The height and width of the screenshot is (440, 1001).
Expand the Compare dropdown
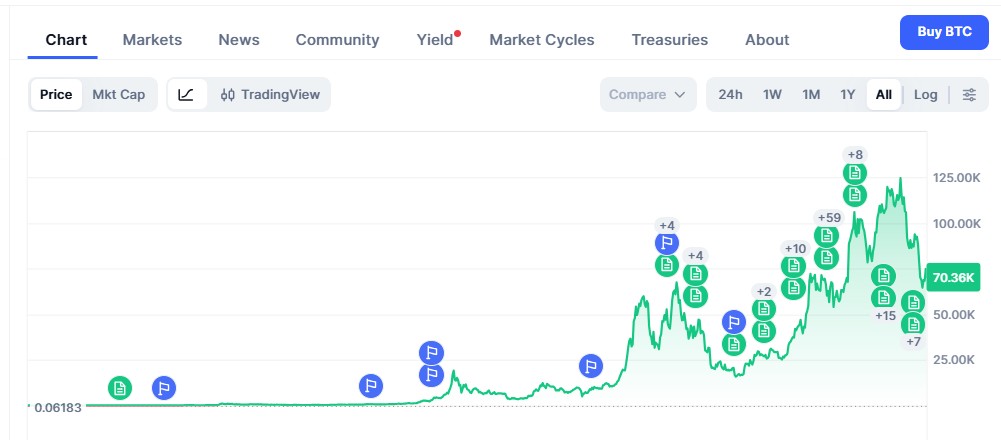pyautogui.click(x=647, y=95)
